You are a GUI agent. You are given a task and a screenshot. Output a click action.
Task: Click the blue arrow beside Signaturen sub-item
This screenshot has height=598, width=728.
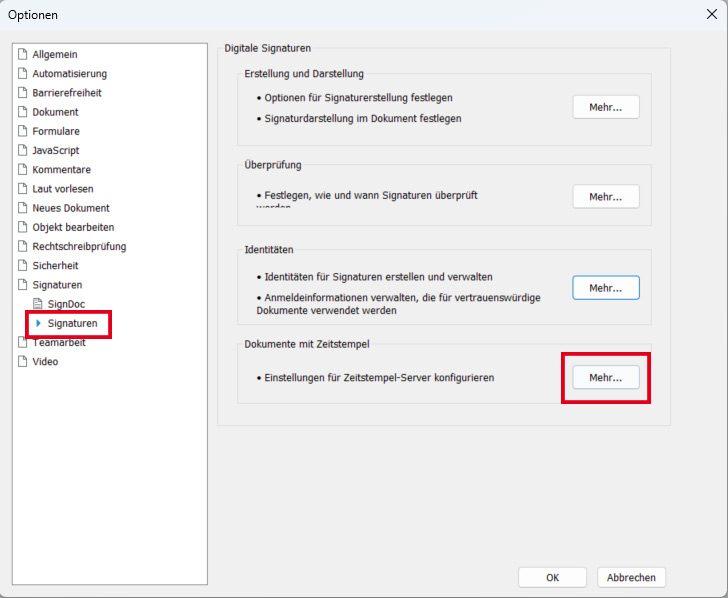pyautogui.click(x=39, y=323)
